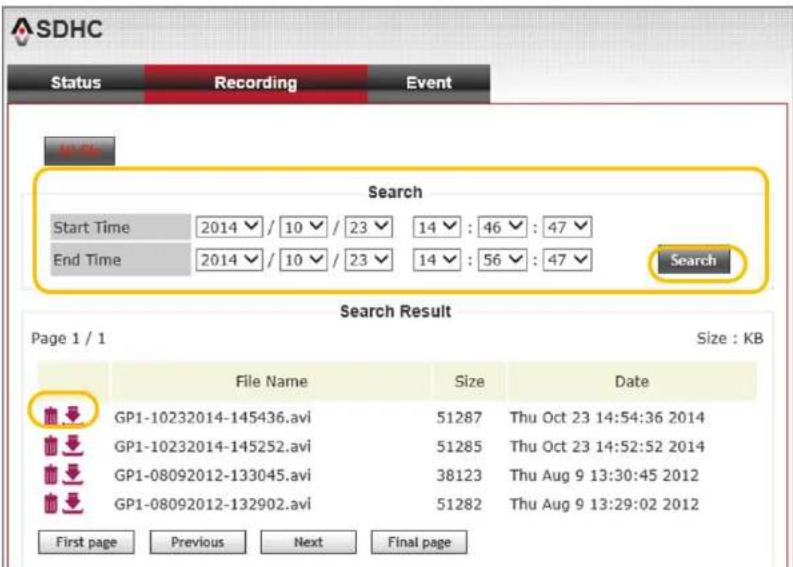
Task: Click date Thu Oct 23 14:54:36 2014
Action: click(607, 417)
